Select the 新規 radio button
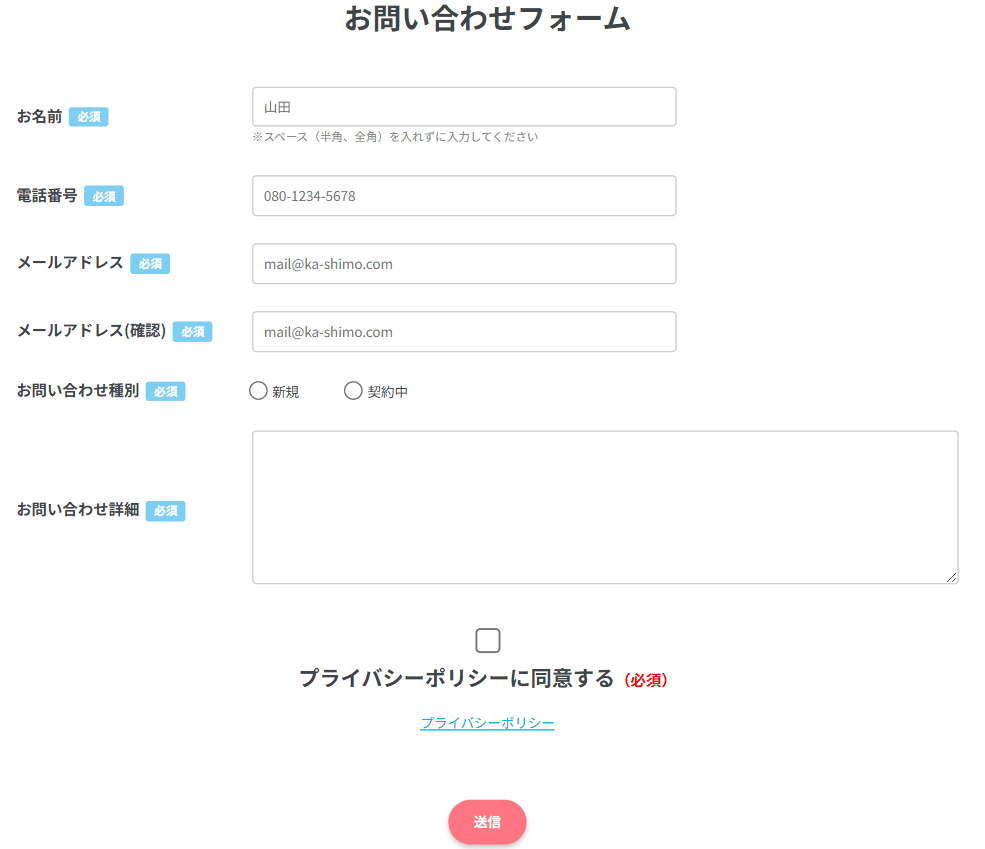 coord(258,391)
